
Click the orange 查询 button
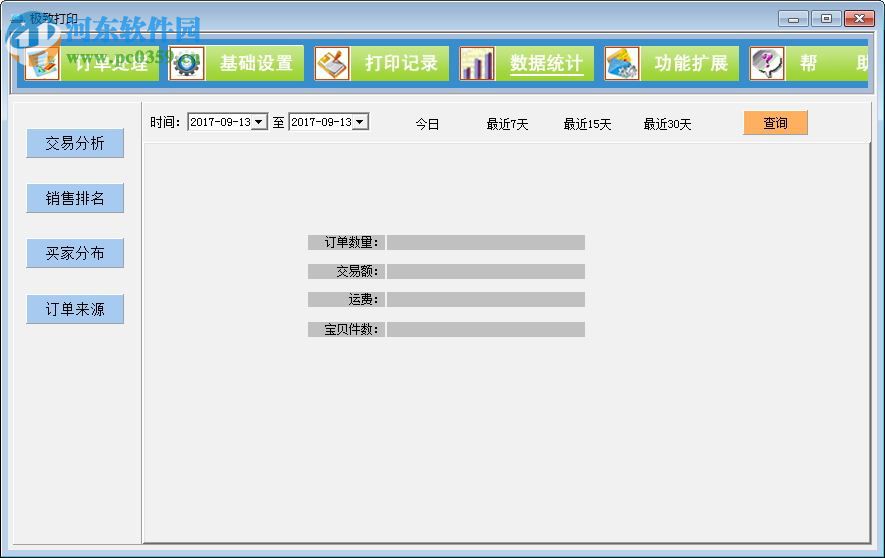coord(776,123)
